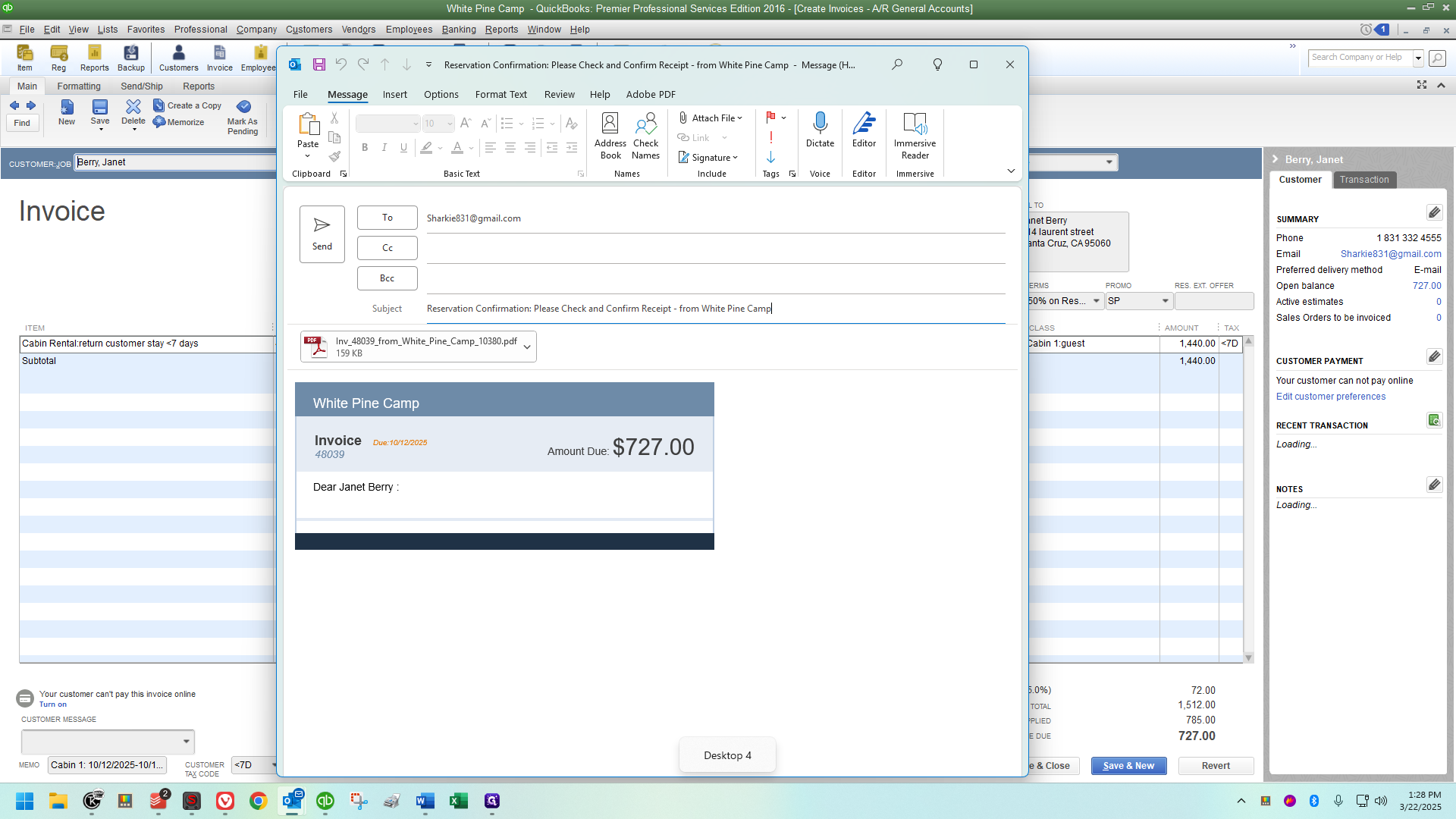This screenshot has height=819, width=1456.
Task: Click the Tell Me lightbulb icon
Action: point(937,64)
